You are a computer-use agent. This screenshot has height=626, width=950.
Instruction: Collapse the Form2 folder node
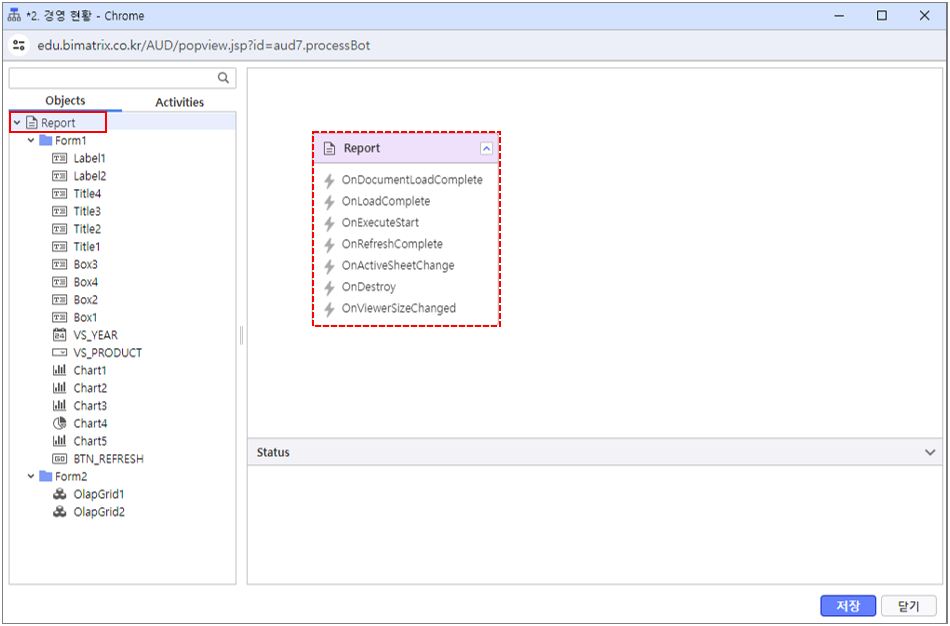[31, 477]
